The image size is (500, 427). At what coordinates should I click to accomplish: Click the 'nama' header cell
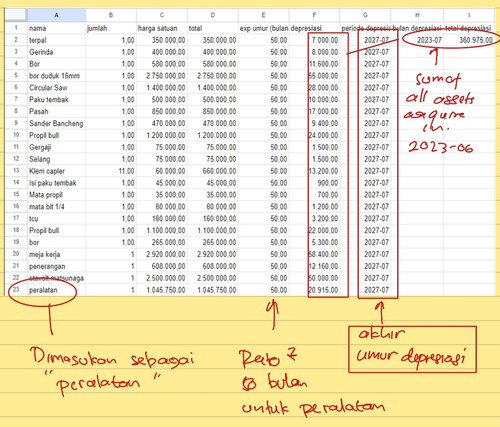[x=56, y=28]
